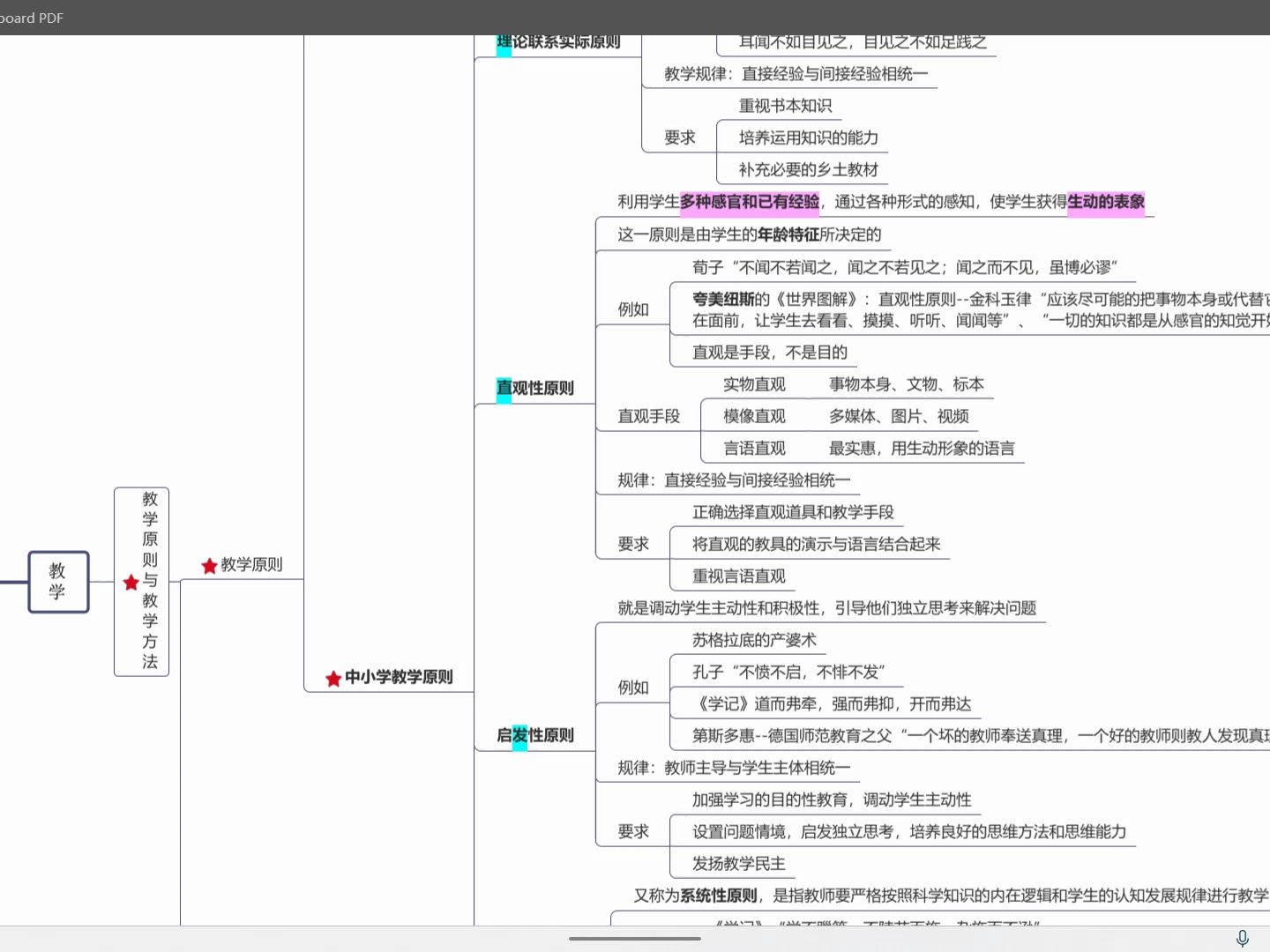
Task: Select the 教学 root node box
Action: click(x=58, y=582)
